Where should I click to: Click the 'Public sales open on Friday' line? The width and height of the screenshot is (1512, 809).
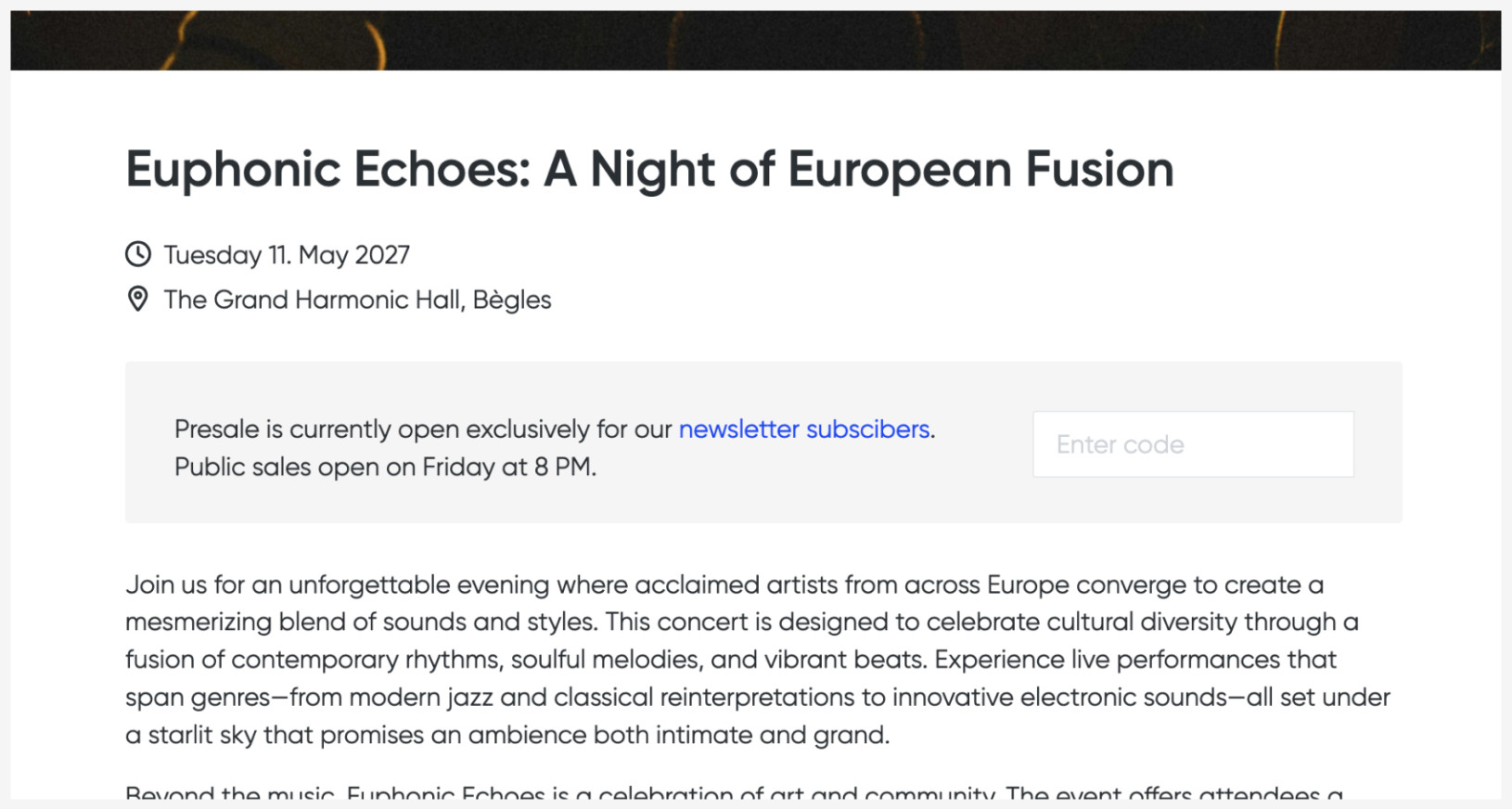[x=385, y=467]
